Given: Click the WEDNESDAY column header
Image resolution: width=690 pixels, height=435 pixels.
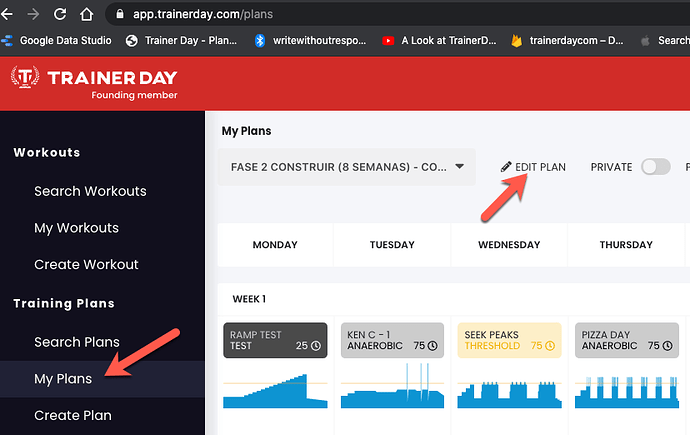Looking at the screenshot, I should [x=509, y=245].
